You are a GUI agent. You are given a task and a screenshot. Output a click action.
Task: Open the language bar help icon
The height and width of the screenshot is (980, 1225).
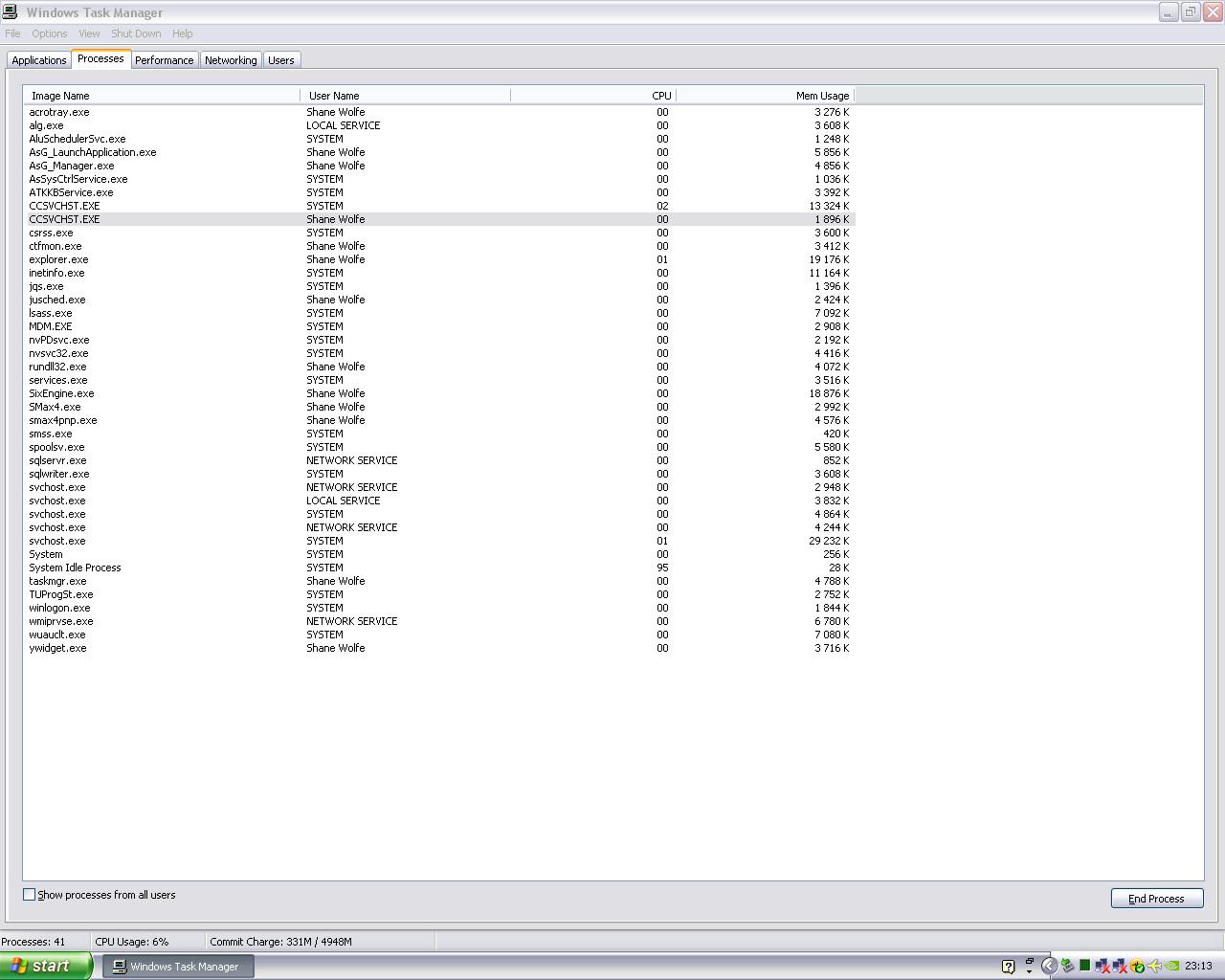click(1008, 967)
